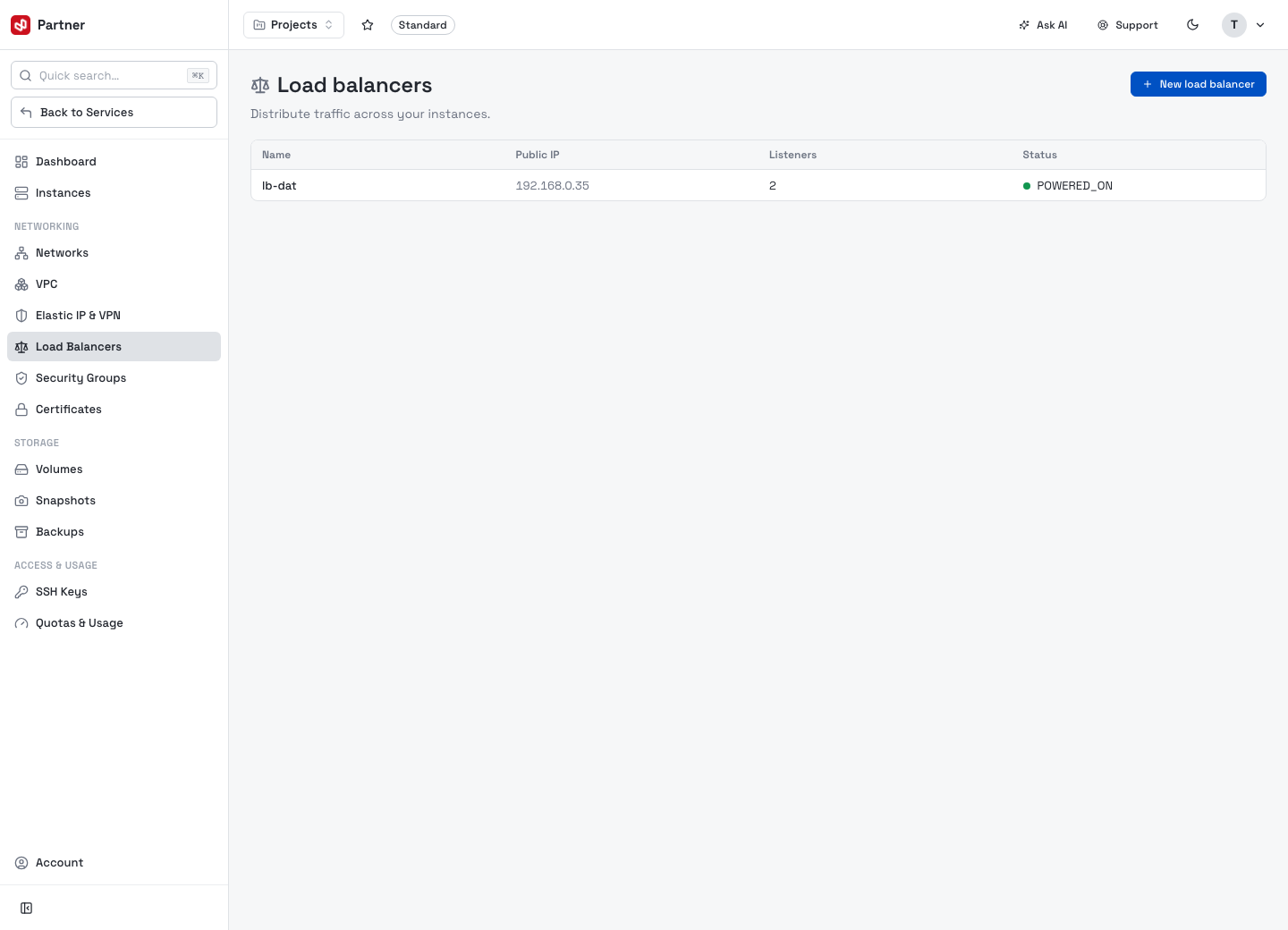The image size is (1288, 930).
Task: Click green status dot for lb-dat
Action: click(x=1027, y=186)
